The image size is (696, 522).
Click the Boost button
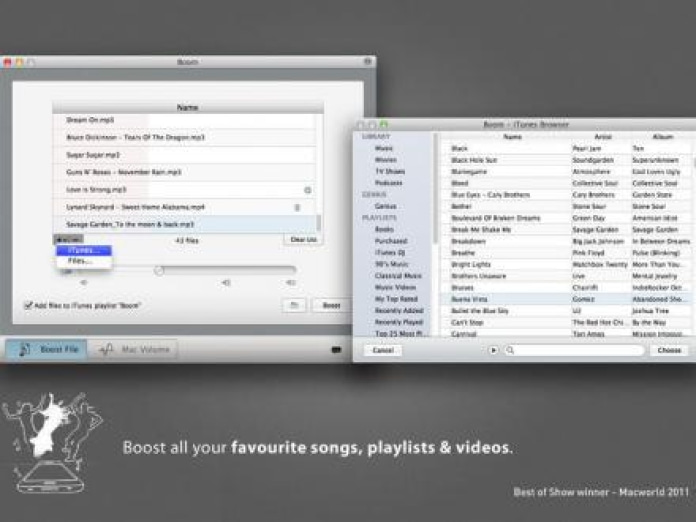[331, 305]
